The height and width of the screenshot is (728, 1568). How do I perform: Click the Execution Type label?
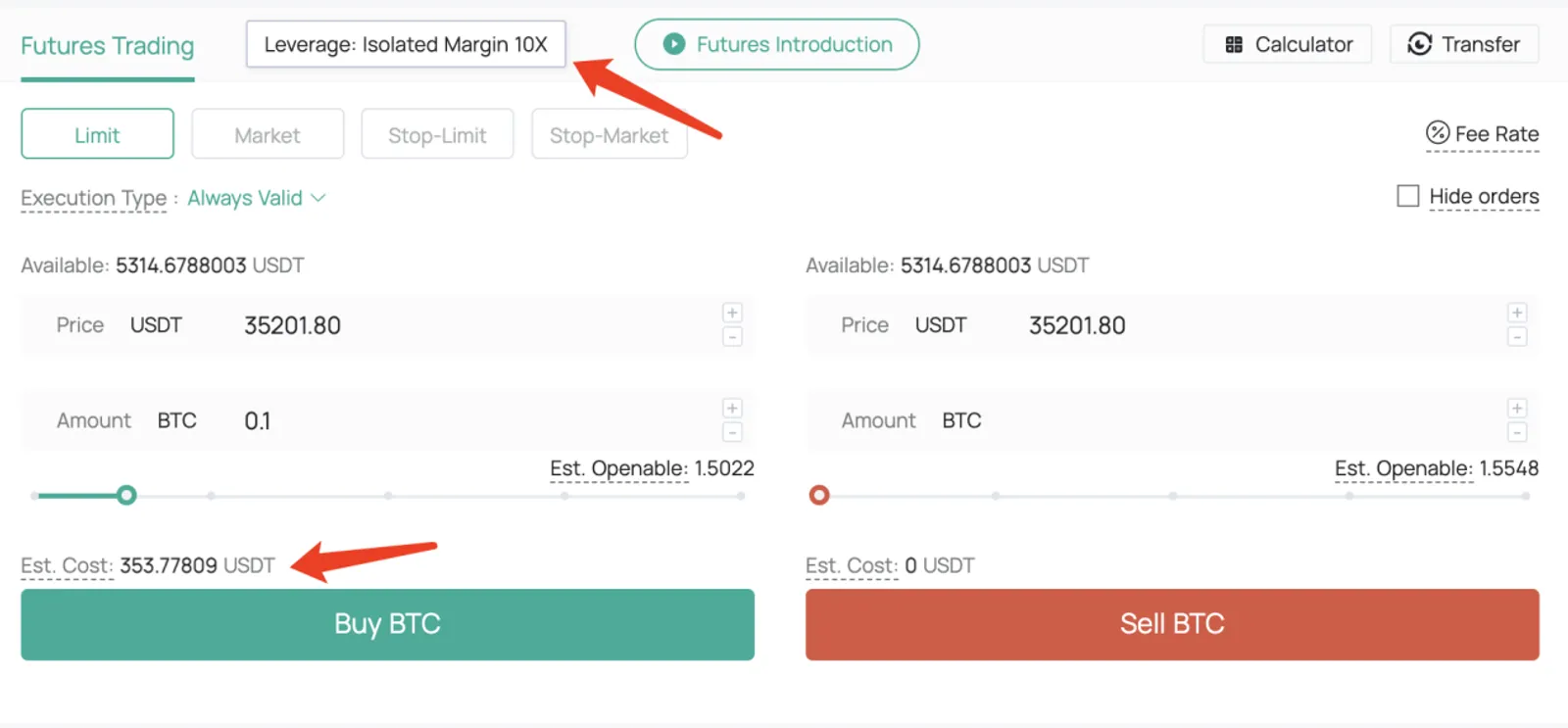click(x=94, y=198)
